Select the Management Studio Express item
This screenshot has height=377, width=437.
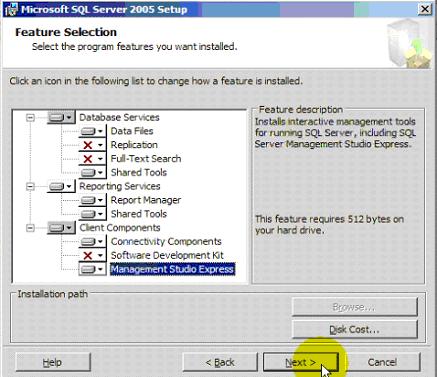[172, 269]
